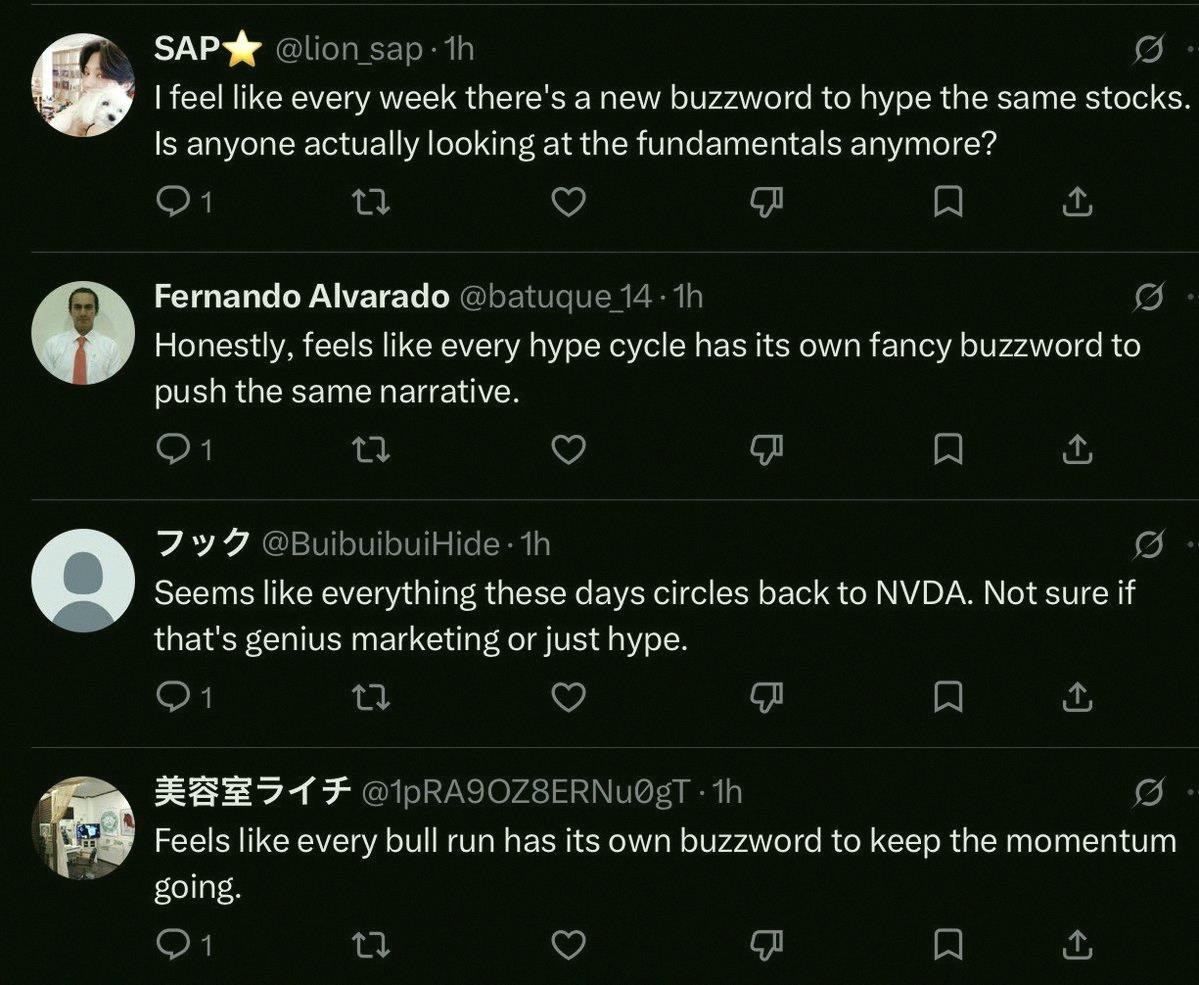Open the @BuibuibuiHide handle link
Viewport: 1199px width, 985px height.
click(381, 545)
